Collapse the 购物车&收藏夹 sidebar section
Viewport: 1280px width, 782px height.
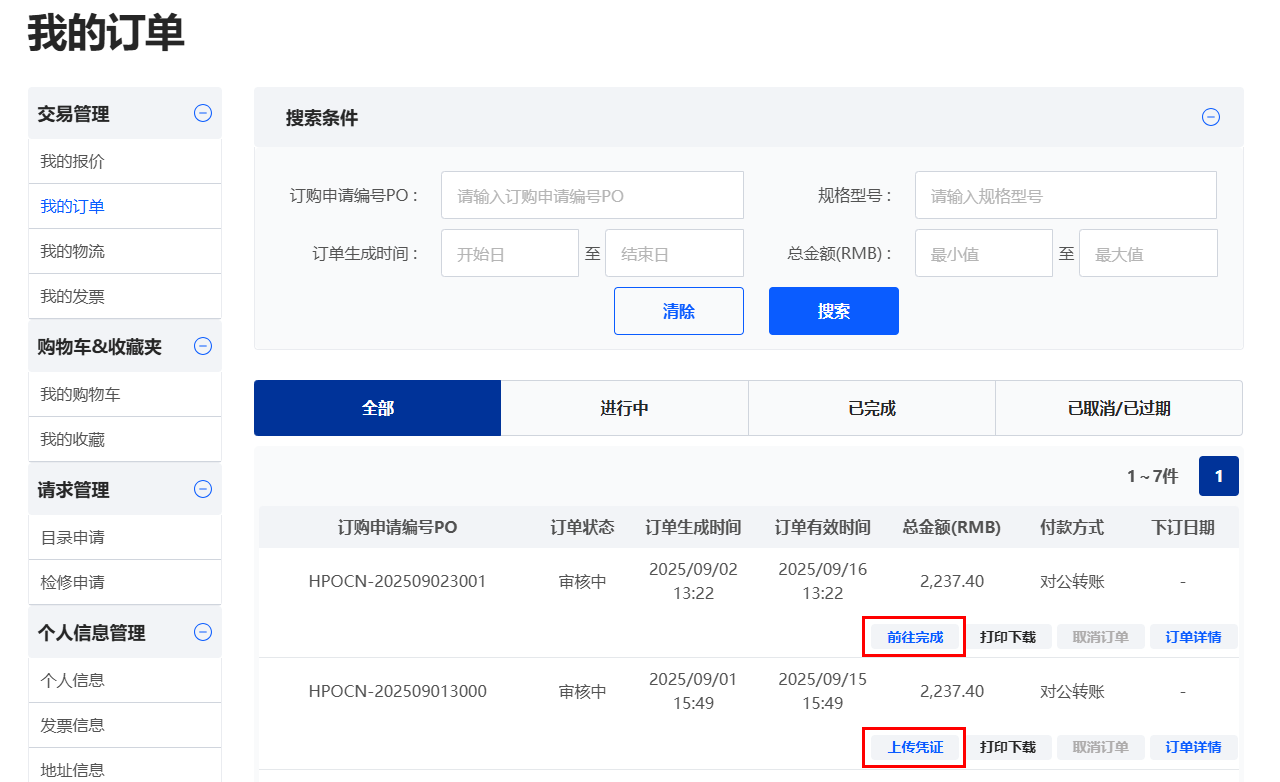[x=203, y=346]
